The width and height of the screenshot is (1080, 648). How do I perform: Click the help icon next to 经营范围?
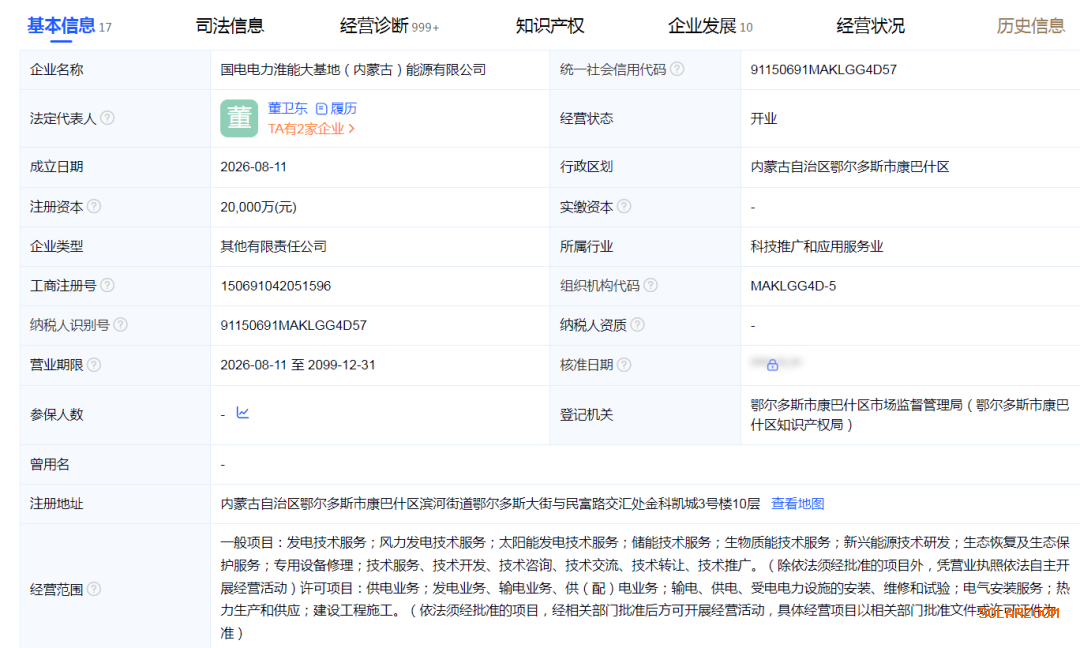[94, 589]
